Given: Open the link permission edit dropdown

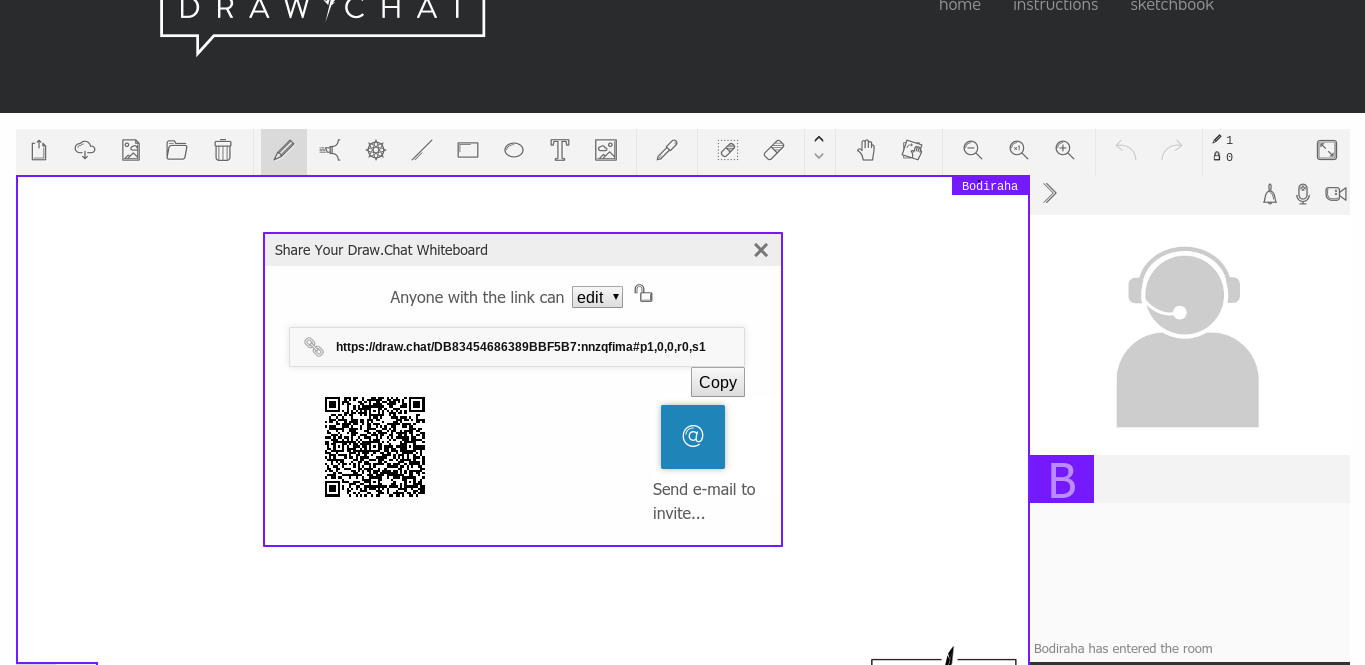Looking at the screenshot, I should pyautogui.click(x=597, y=297).
